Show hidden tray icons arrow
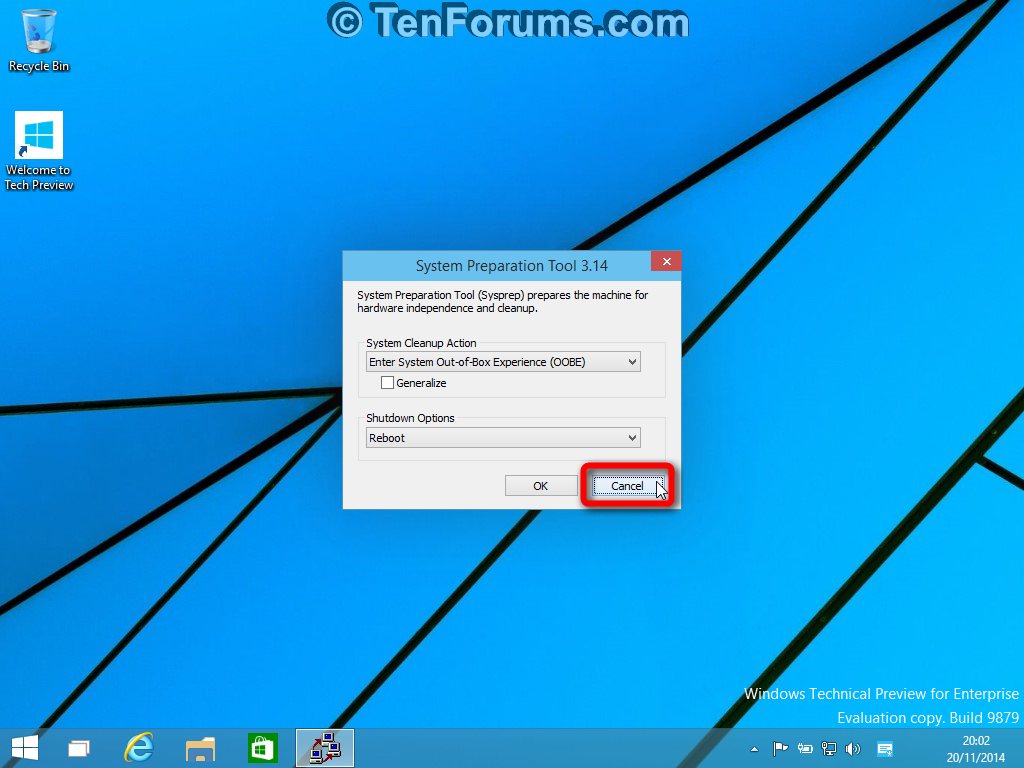Image resolution: width=1024 pixels, height=768 pixels. [x=754, y=749]
